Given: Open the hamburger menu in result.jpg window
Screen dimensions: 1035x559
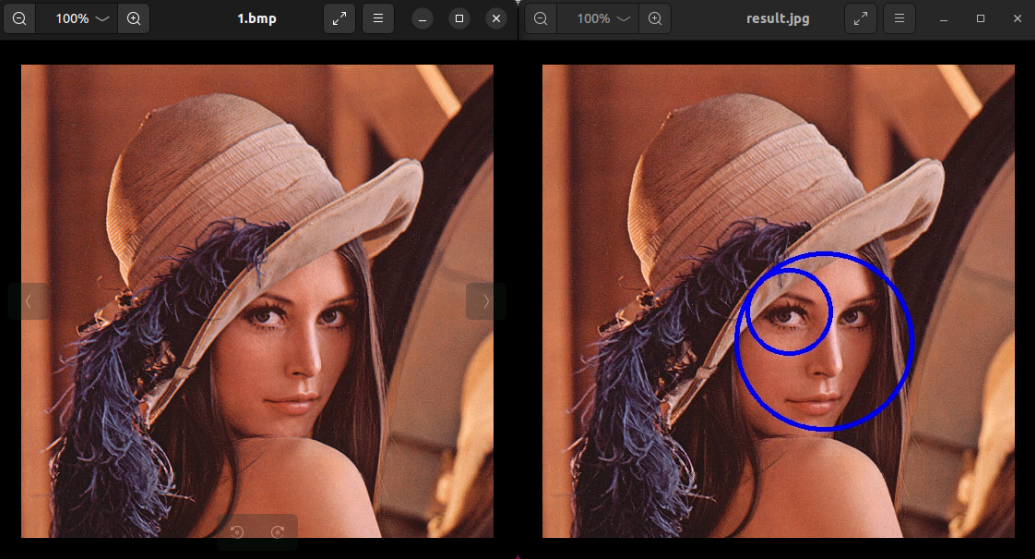Looking at the screenshot, I should pos(900,18).
